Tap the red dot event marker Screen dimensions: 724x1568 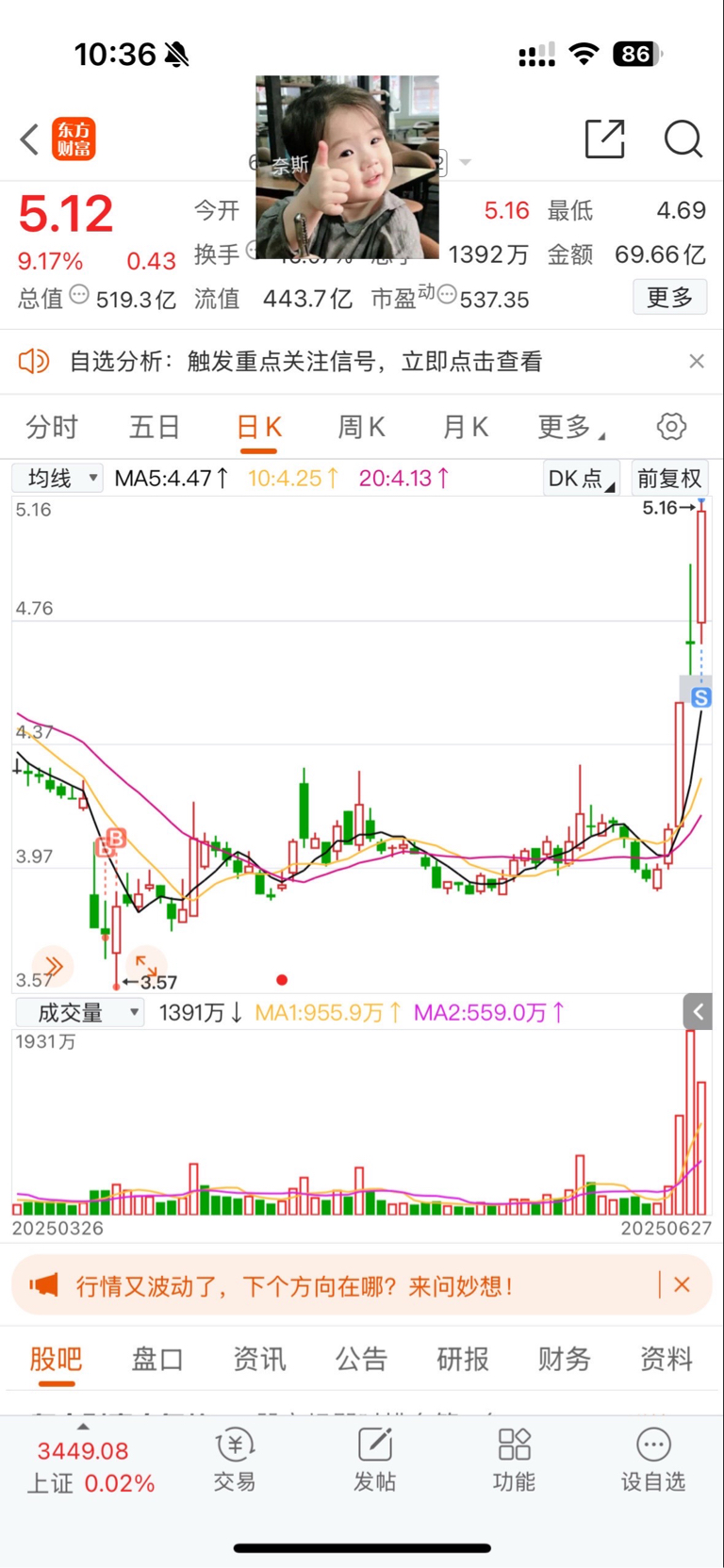tap(282, 980)
